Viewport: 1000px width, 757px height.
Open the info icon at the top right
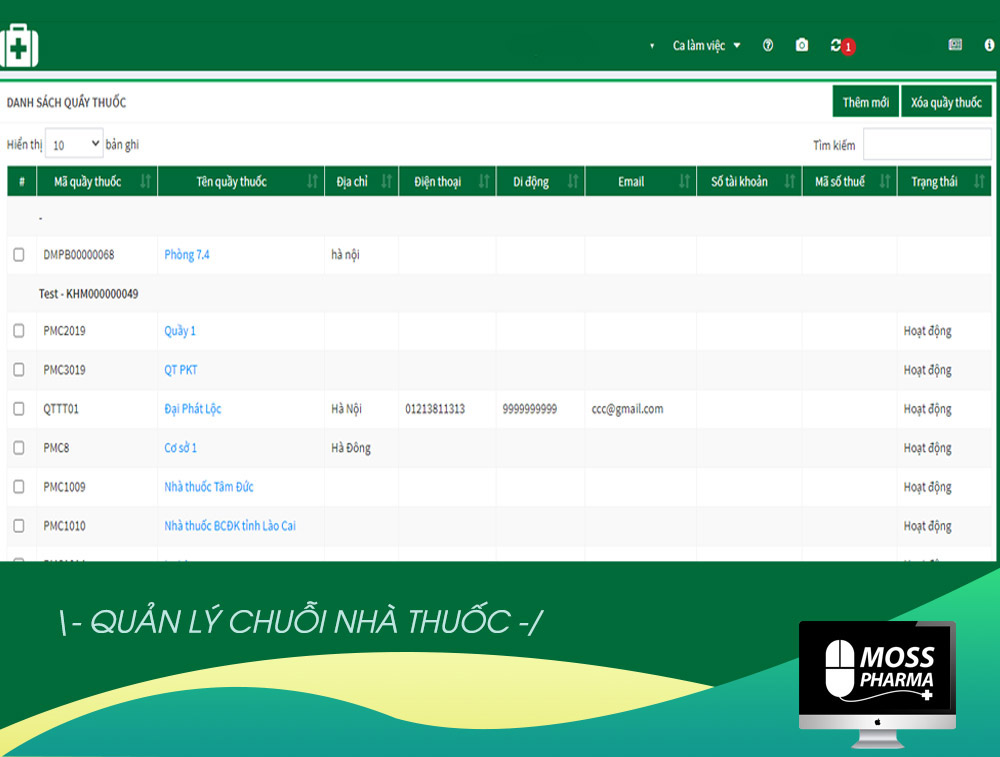pos(987,44)
